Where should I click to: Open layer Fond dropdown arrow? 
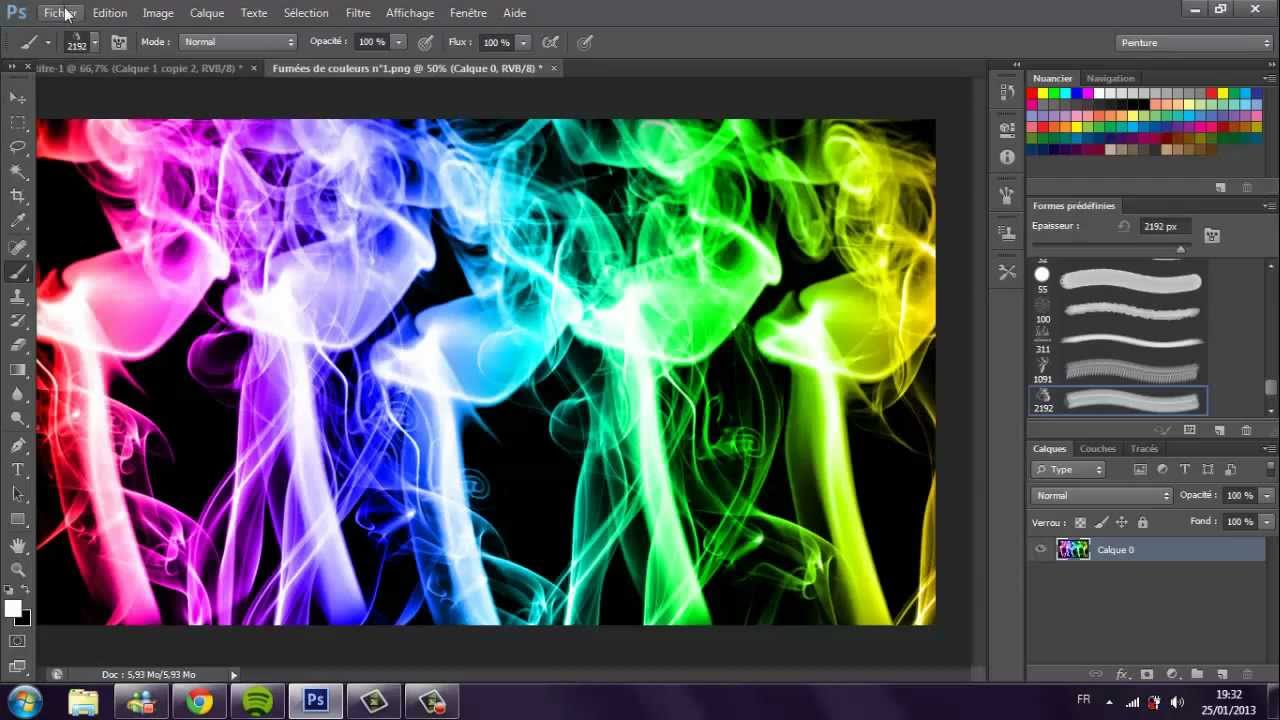click(1267, 522)
